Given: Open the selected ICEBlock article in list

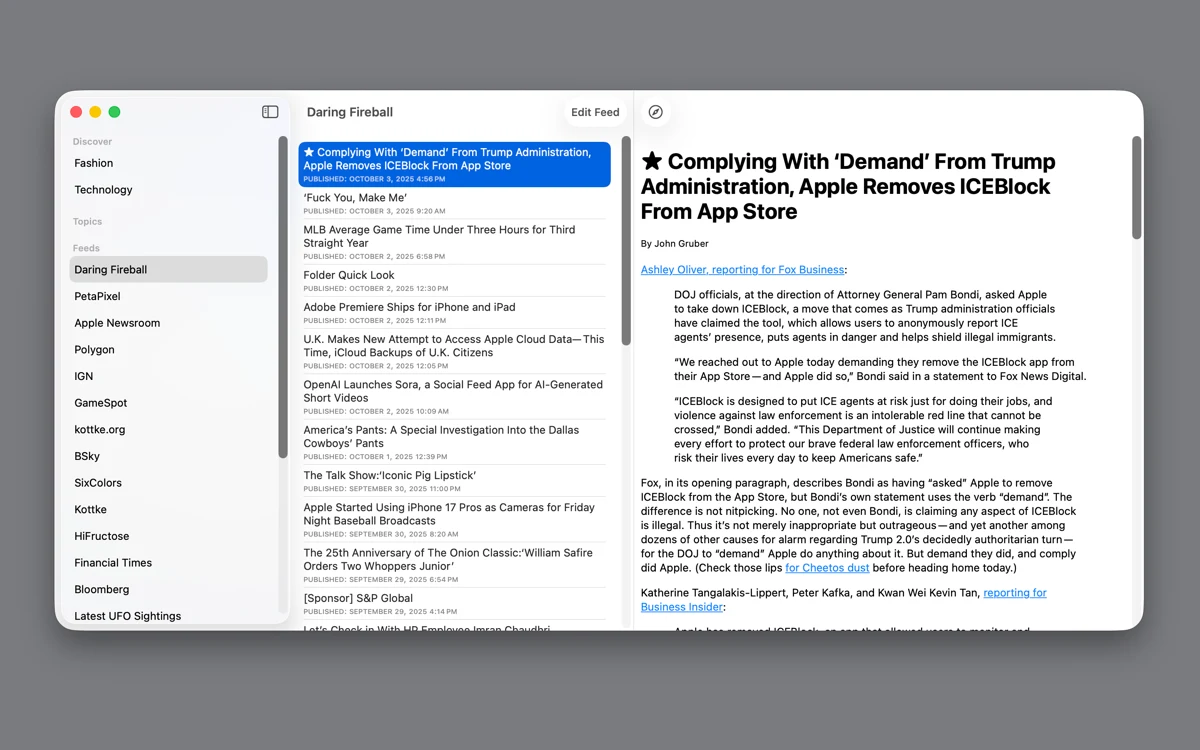Looking at the screenshot, I should pos(454,164).
